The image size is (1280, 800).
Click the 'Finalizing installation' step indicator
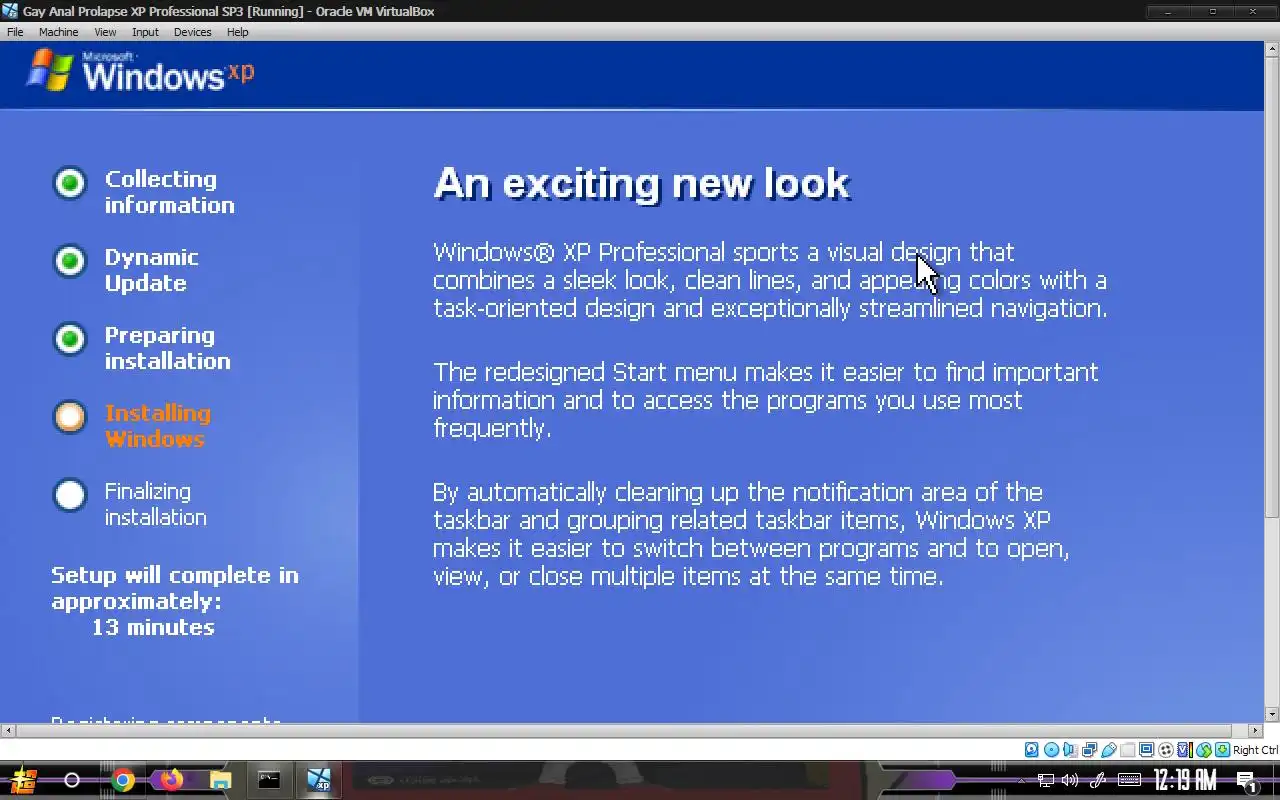click(70, 495)
